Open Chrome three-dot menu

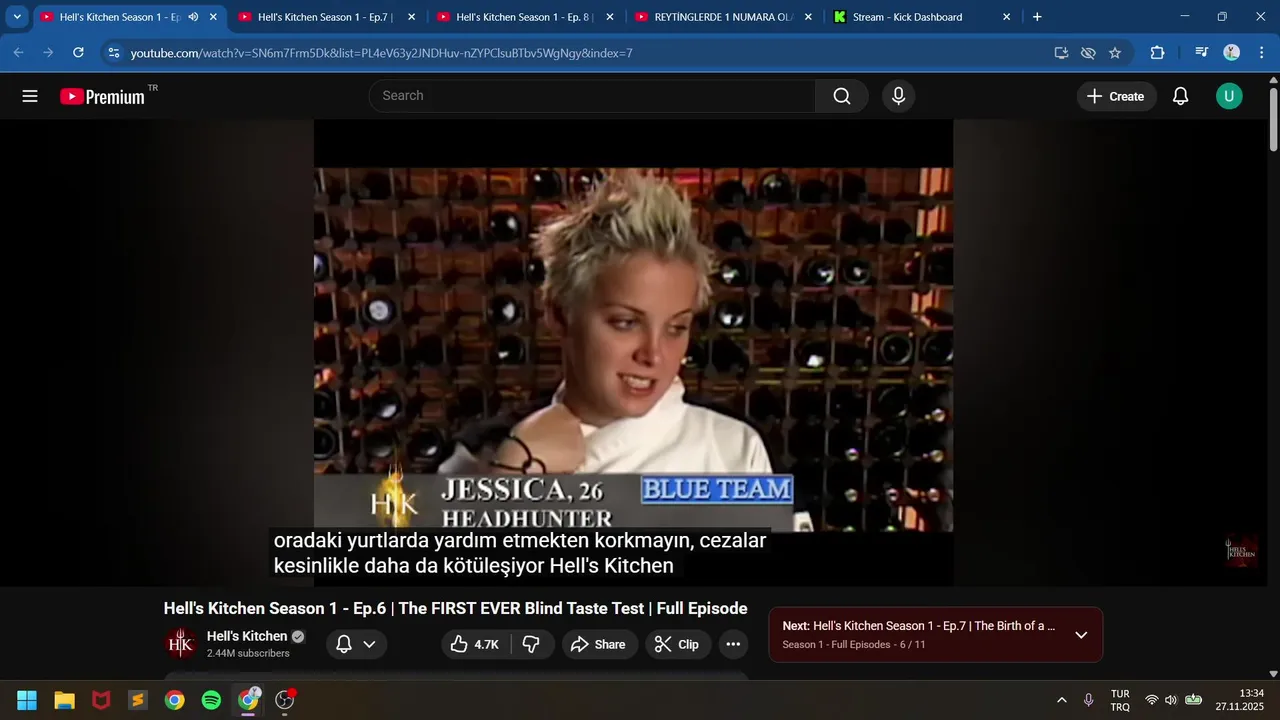click(x=1260, y=53)
